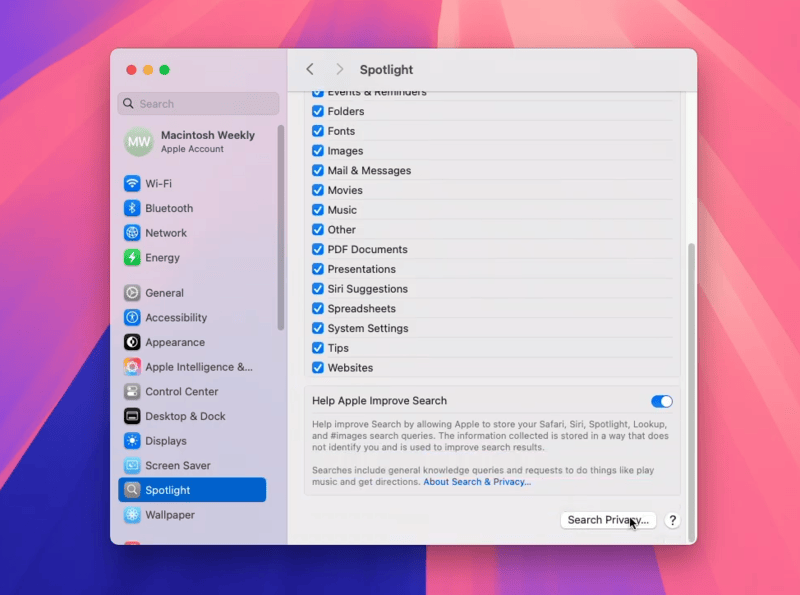Open About Search & Privacy link
The image size is (800, 595).
coord(477,482)
